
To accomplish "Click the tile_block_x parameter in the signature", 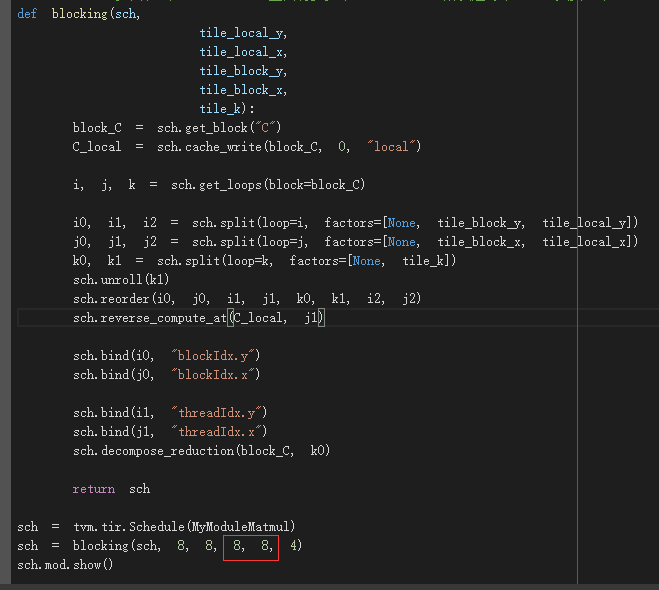I will pos(243,90).
